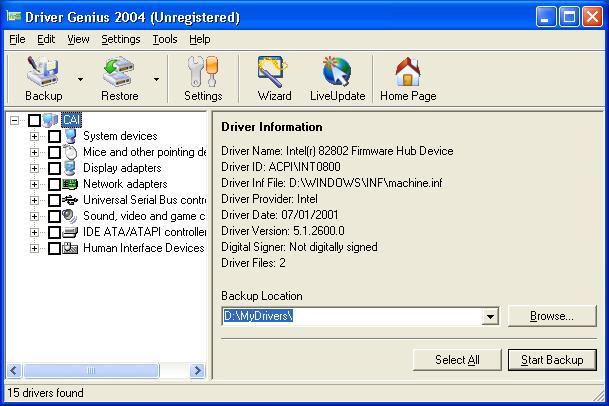Screen dimensions: 609x406
Task: Check the Display adapters checkbox
Action: (54, 168)
